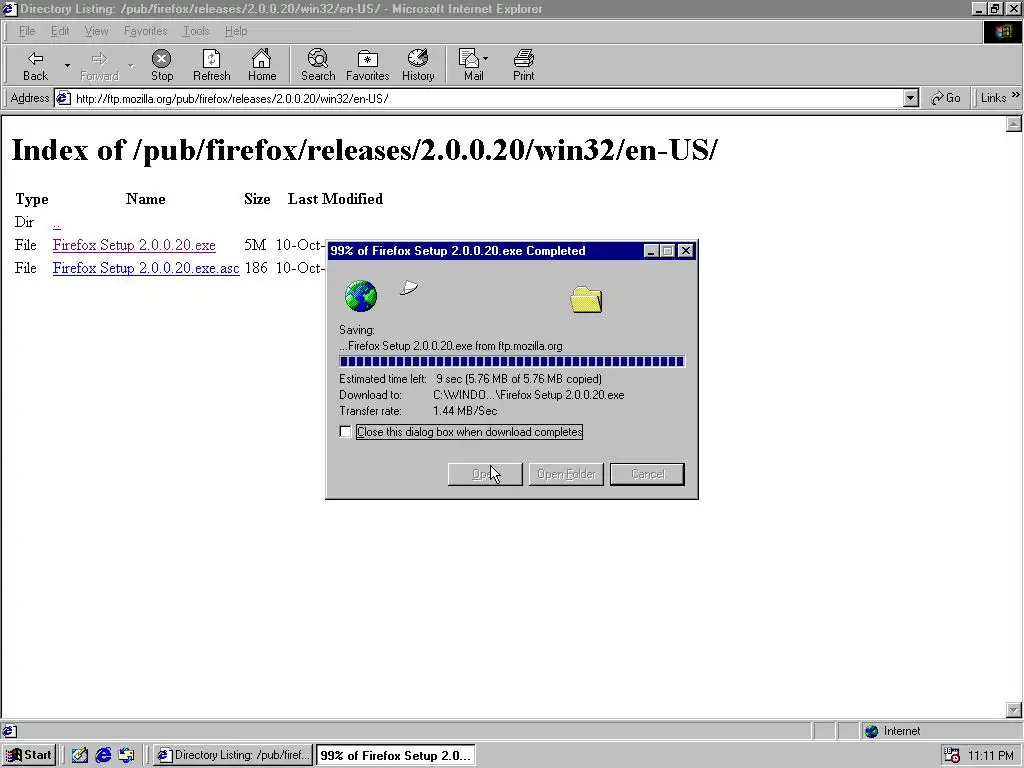Open the View menu
Screen dimensions: 1024x768
(x=97, y=31)
